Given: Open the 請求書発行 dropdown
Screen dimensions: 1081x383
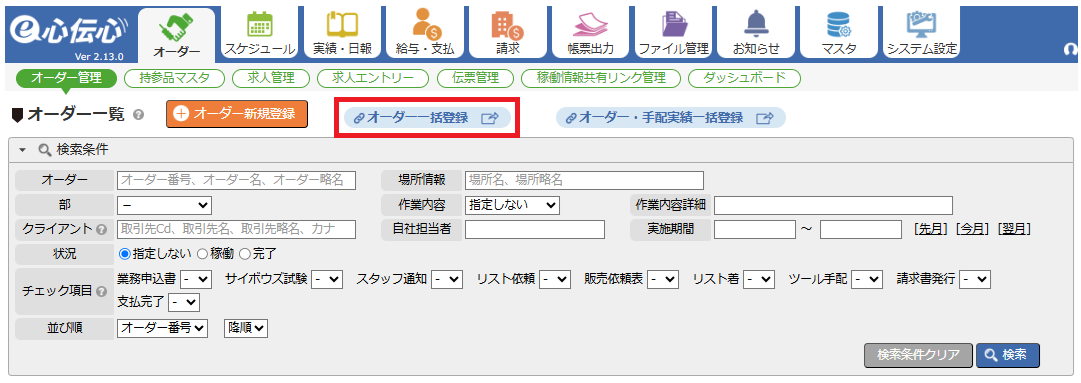Looking at the screenshot, I should coord(975,279).
